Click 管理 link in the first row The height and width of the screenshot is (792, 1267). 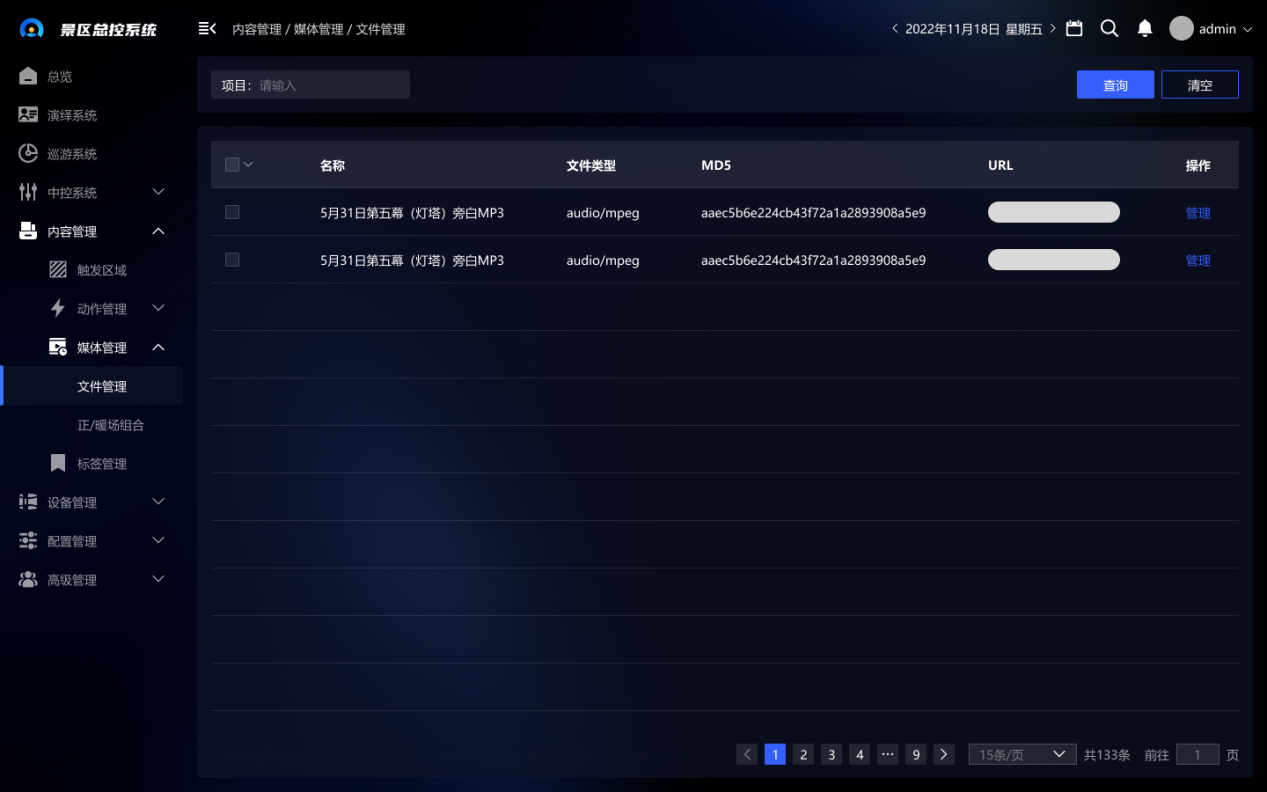1197,213
